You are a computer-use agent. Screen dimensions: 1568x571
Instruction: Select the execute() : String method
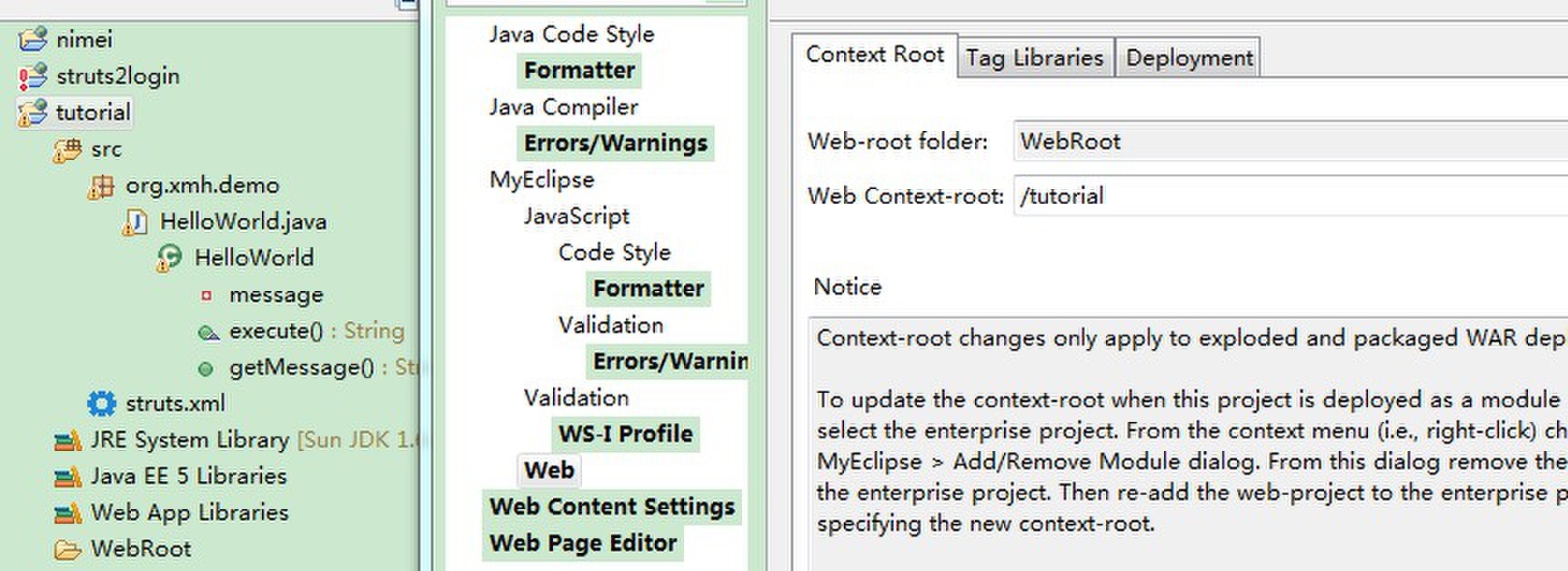coord(317,331)
